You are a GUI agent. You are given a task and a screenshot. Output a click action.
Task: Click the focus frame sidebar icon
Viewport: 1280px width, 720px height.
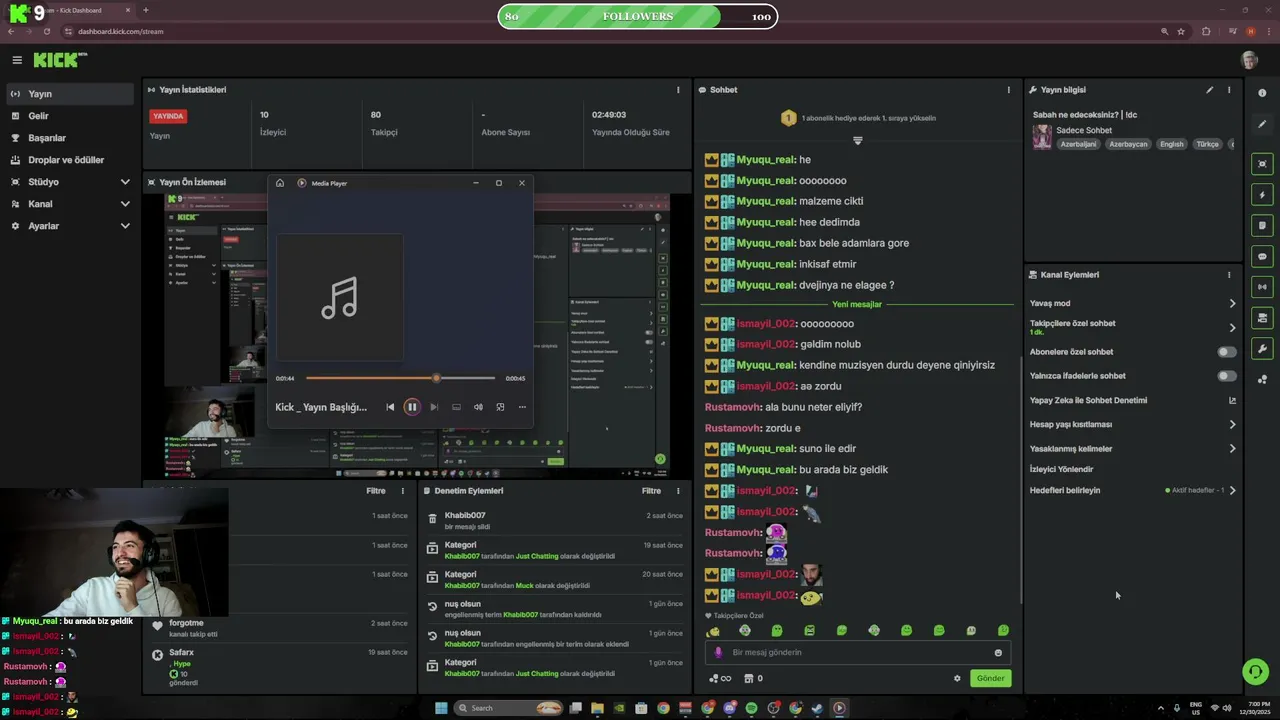1262,164
